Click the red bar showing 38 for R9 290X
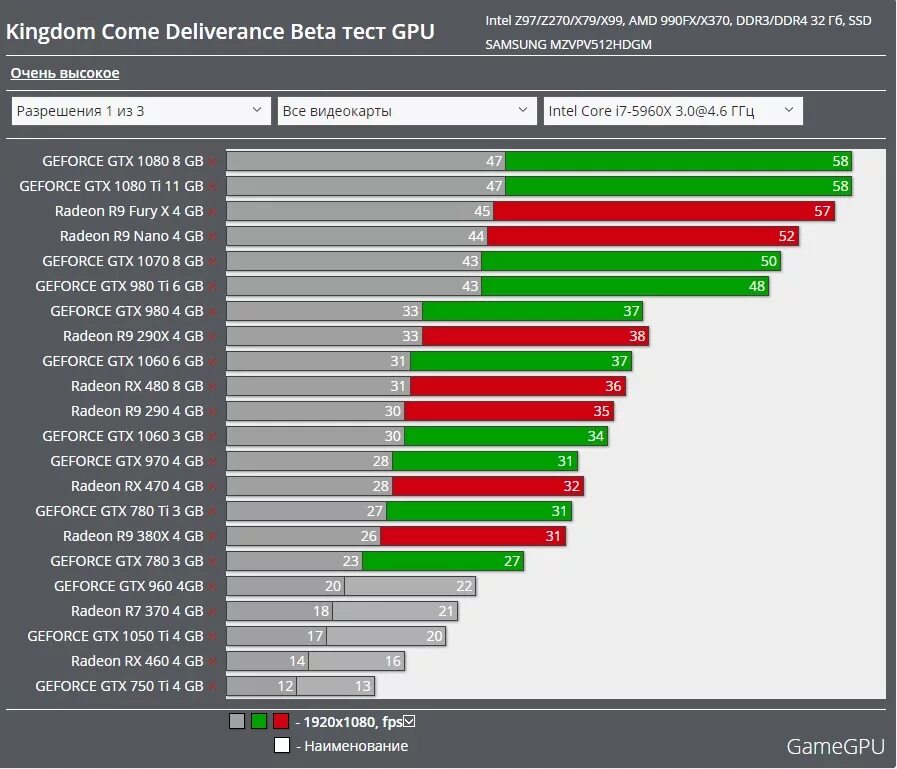 coord(535,336)
